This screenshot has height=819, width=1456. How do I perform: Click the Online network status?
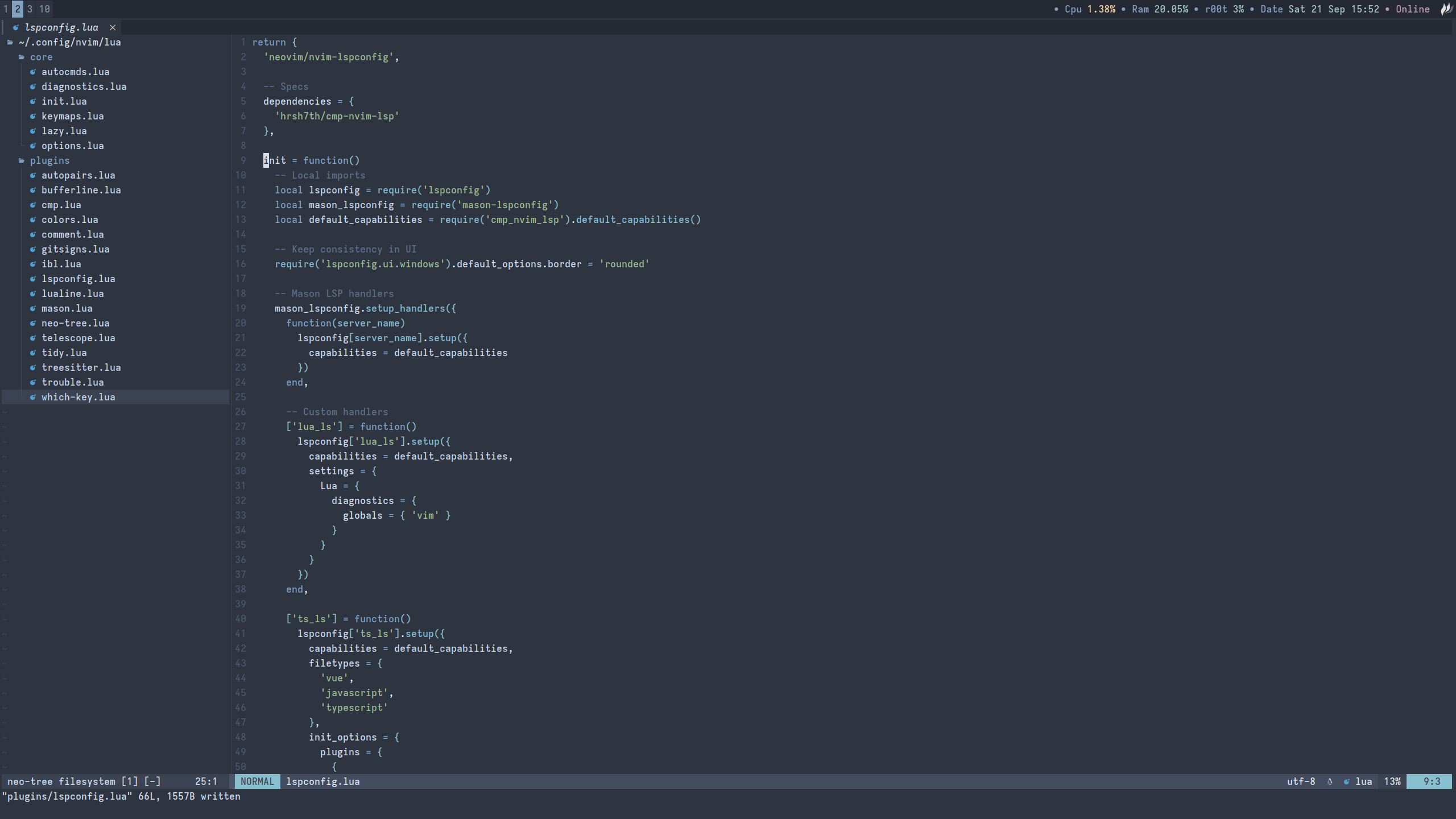tap(1412, 9)
